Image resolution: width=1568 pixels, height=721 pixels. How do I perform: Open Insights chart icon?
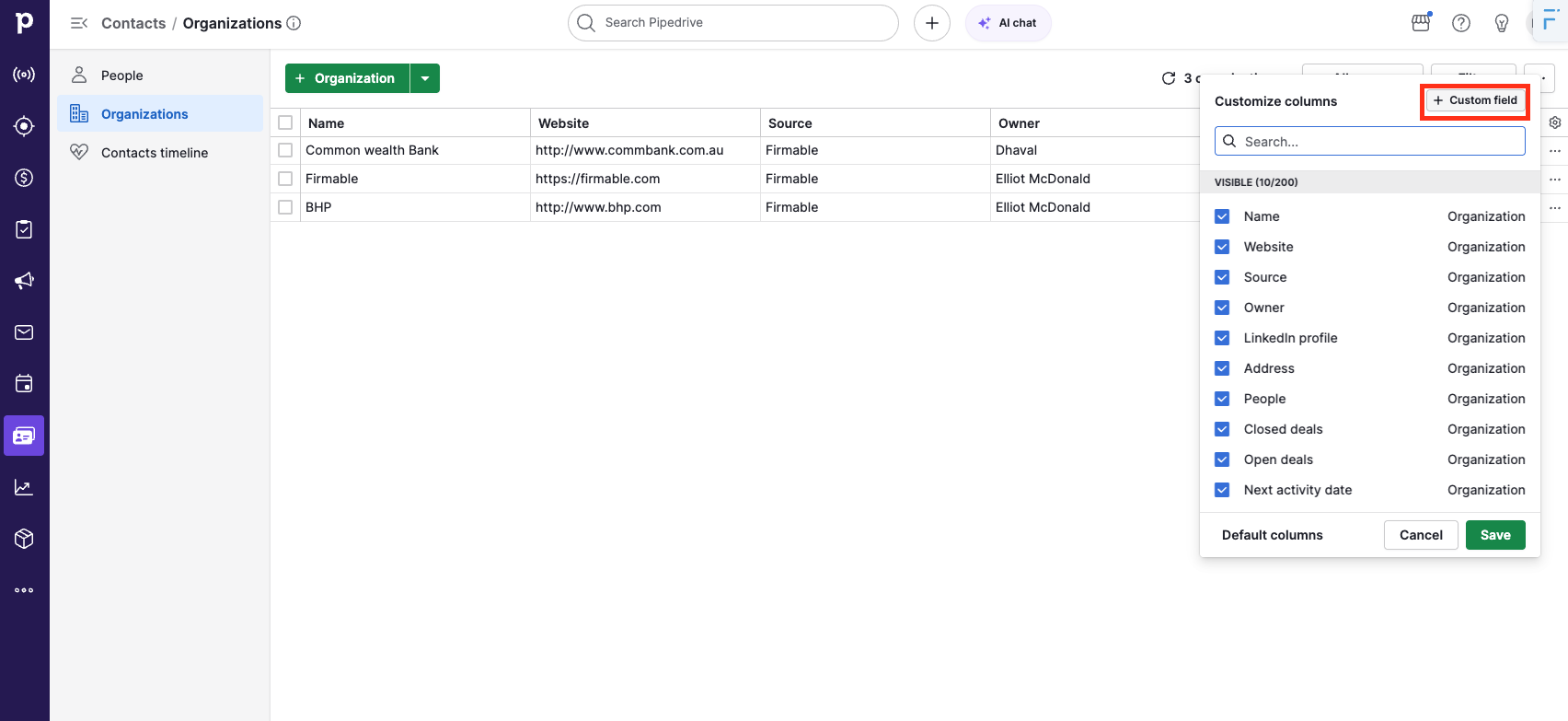(x=24, y=487)
